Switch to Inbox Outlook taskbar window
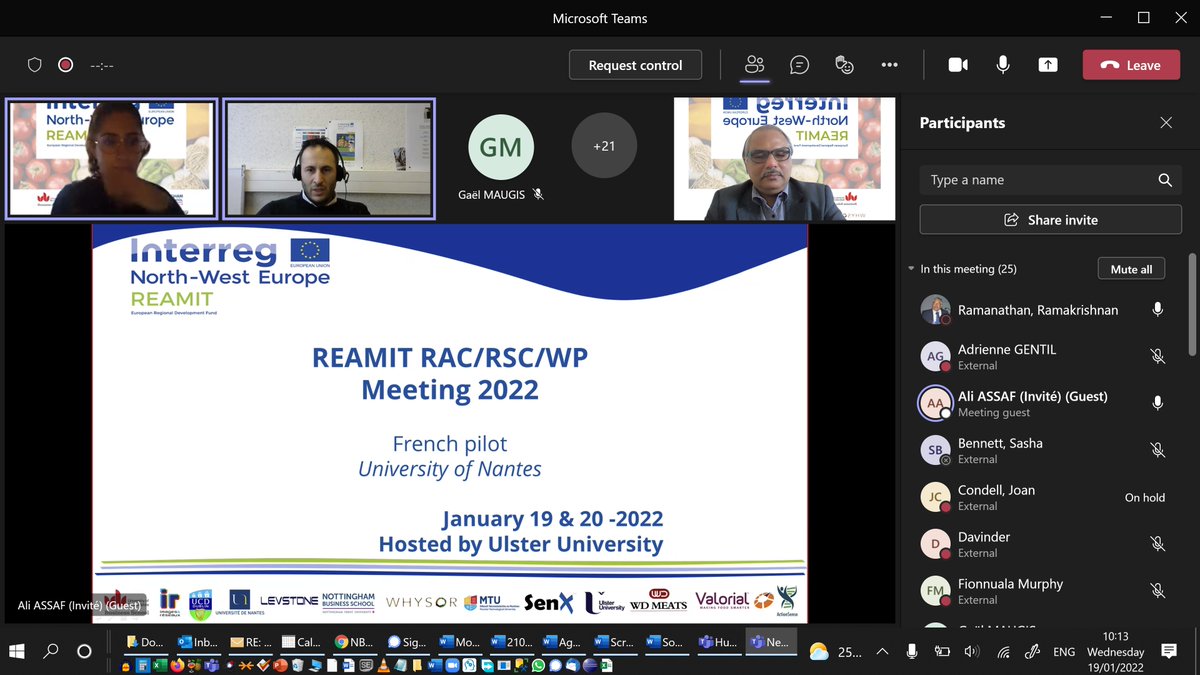This screenshot has height=675, width=1200. (198, 642)
